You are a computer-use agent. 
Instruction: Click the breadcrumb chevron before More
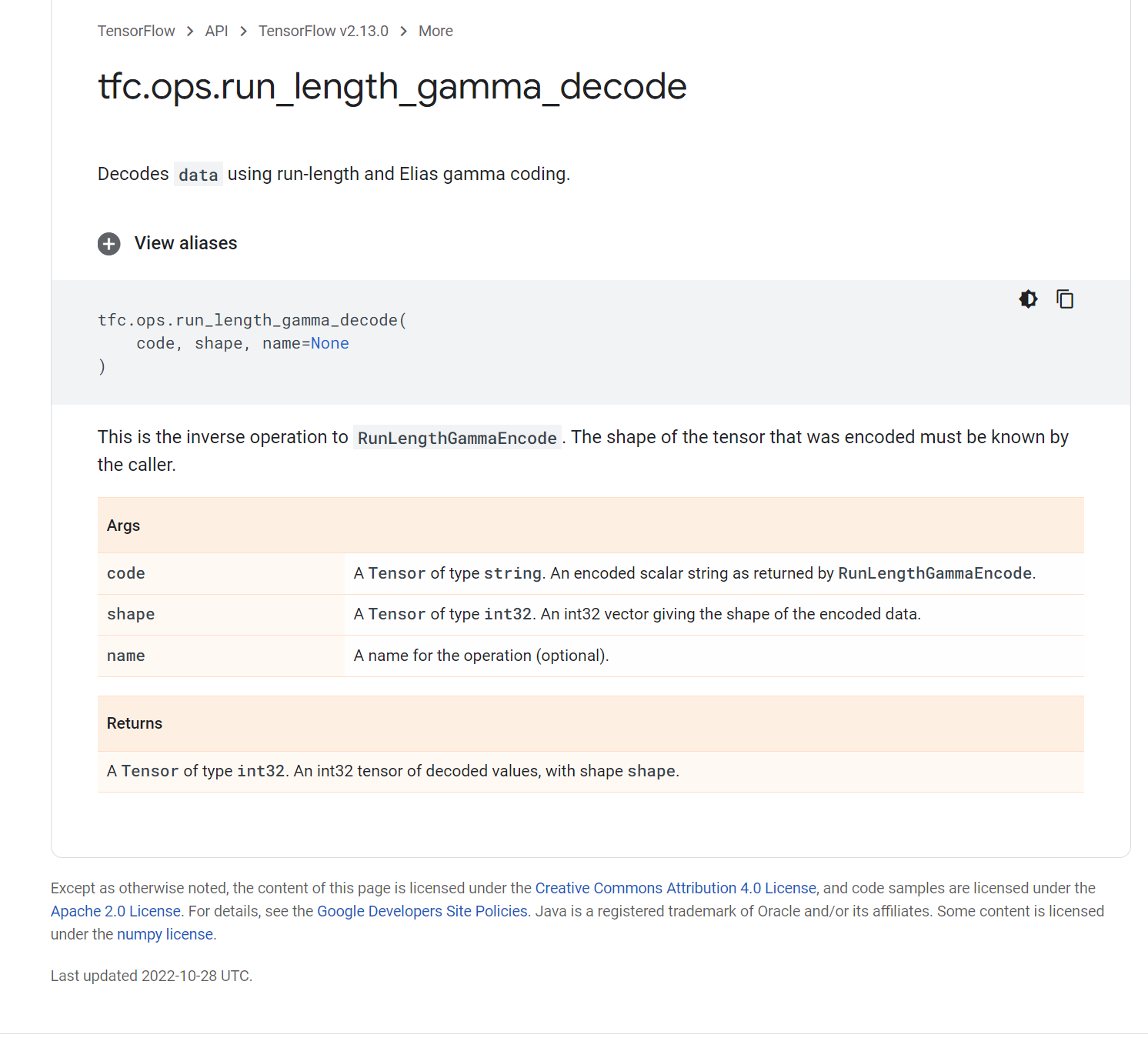[x=403, y=31]
